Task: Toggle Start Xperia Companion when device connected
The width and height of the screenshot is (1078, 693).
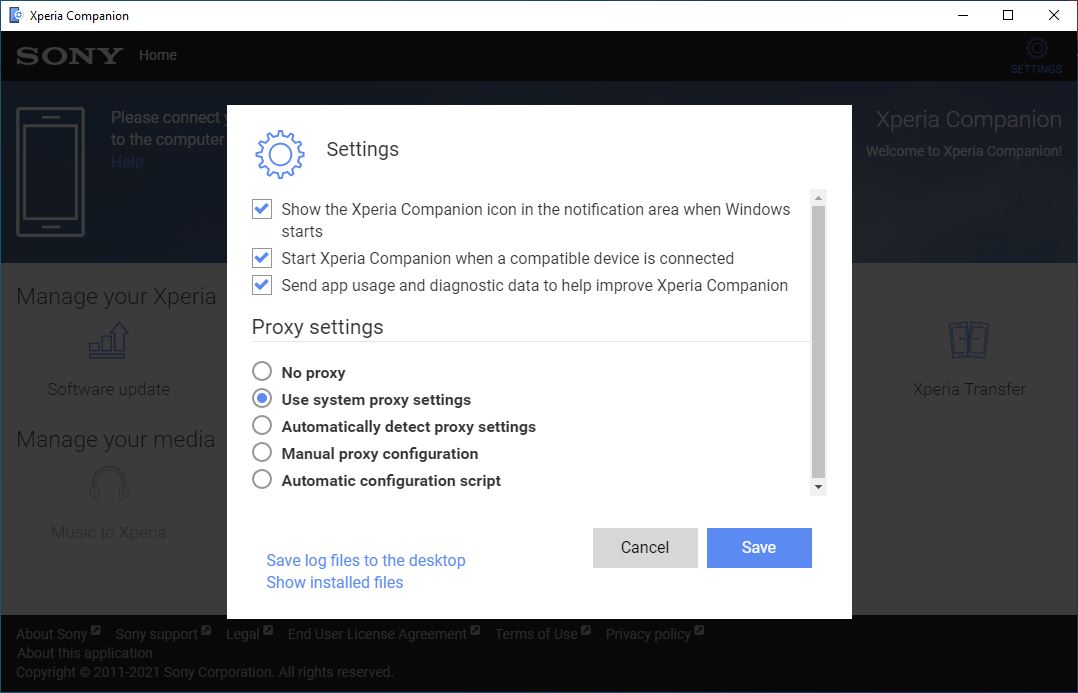Action: point(262,258)
